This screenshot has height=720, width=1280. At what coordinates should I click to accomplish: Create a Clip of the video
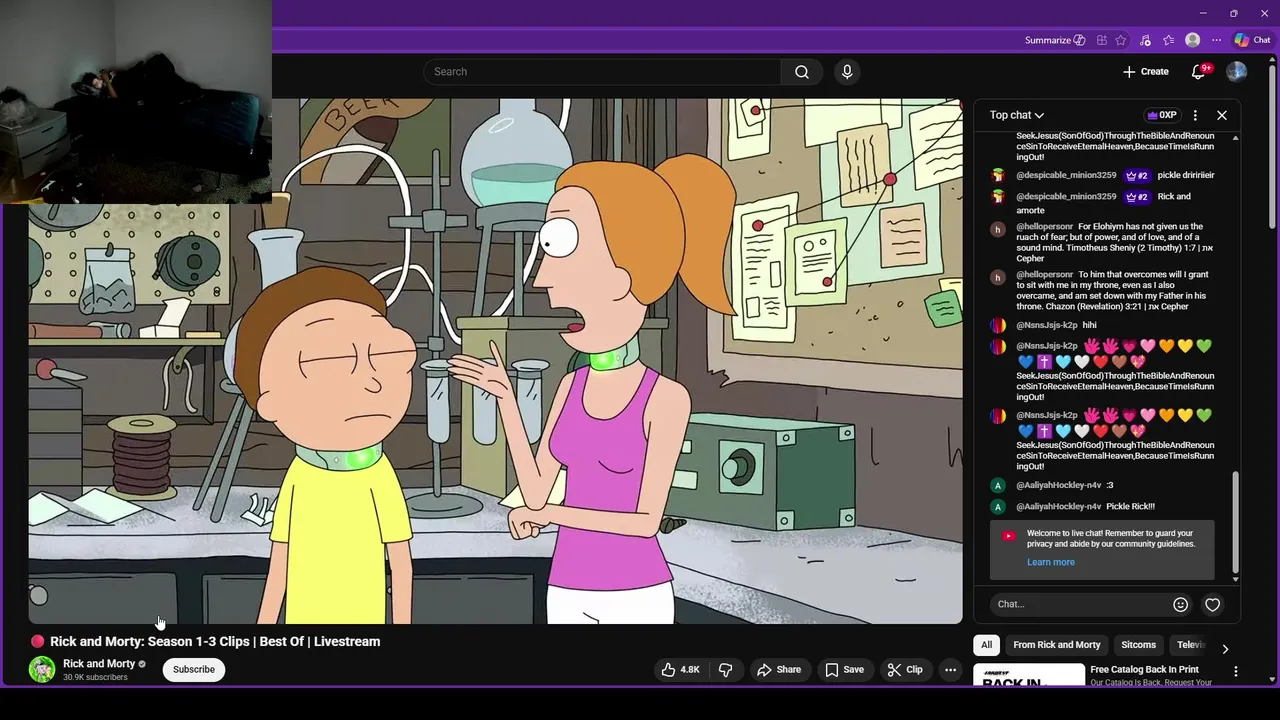coord(905,670)
